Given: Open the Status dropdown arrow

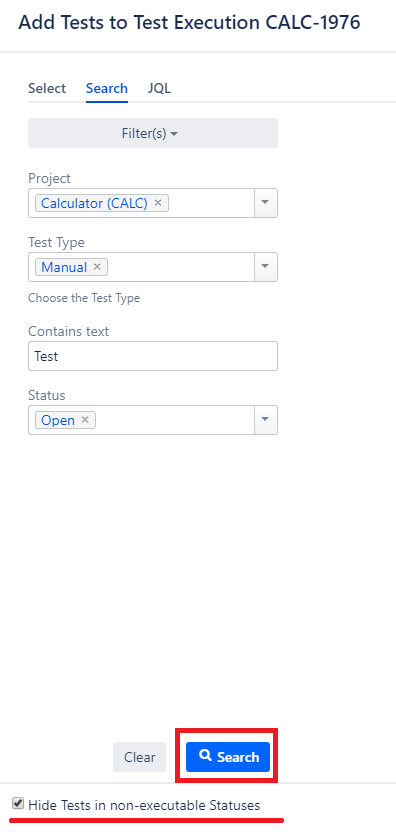Looking at the screenshot, I should [266, 420].
